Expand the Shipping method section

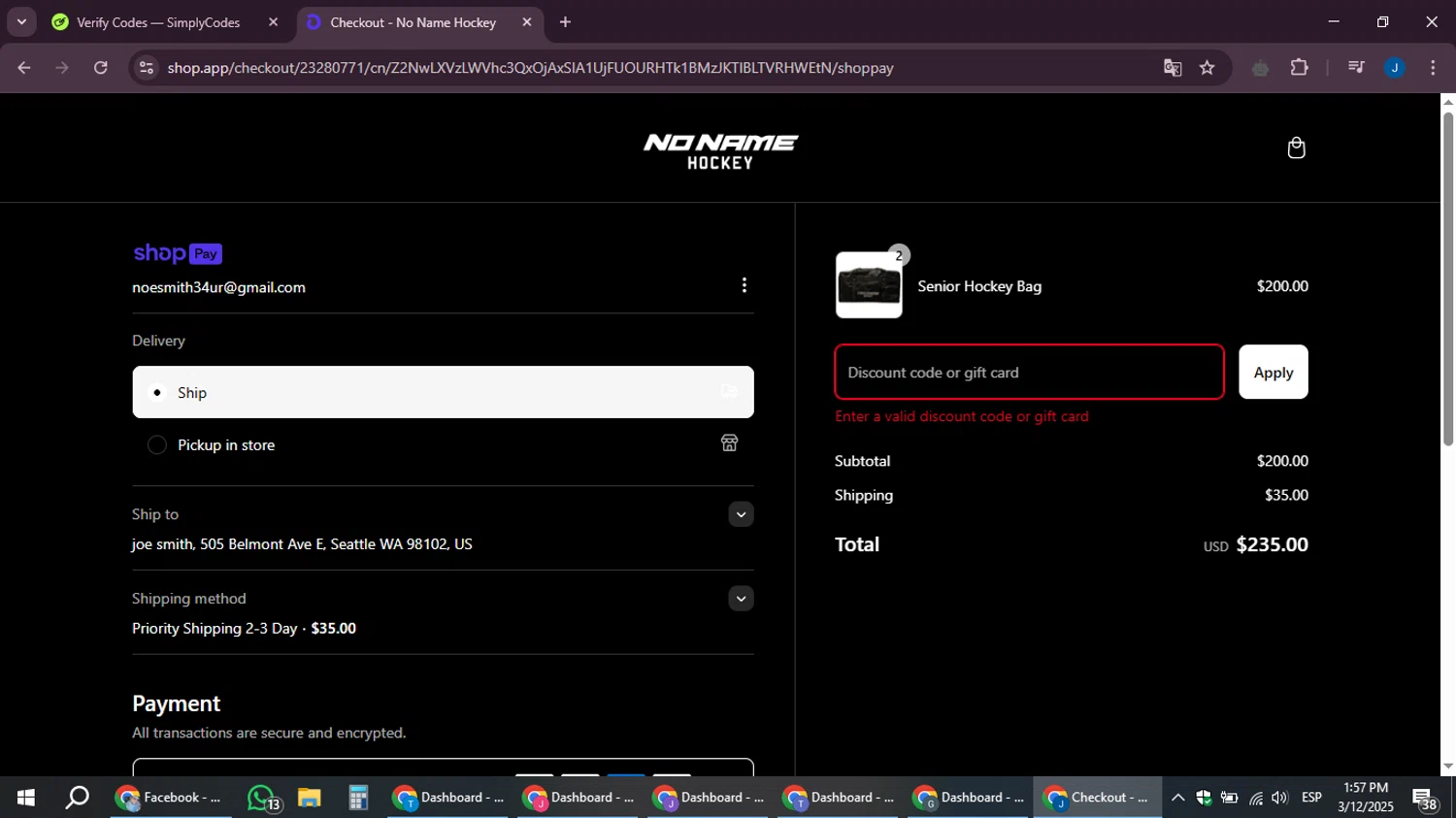tap(741, 599)
